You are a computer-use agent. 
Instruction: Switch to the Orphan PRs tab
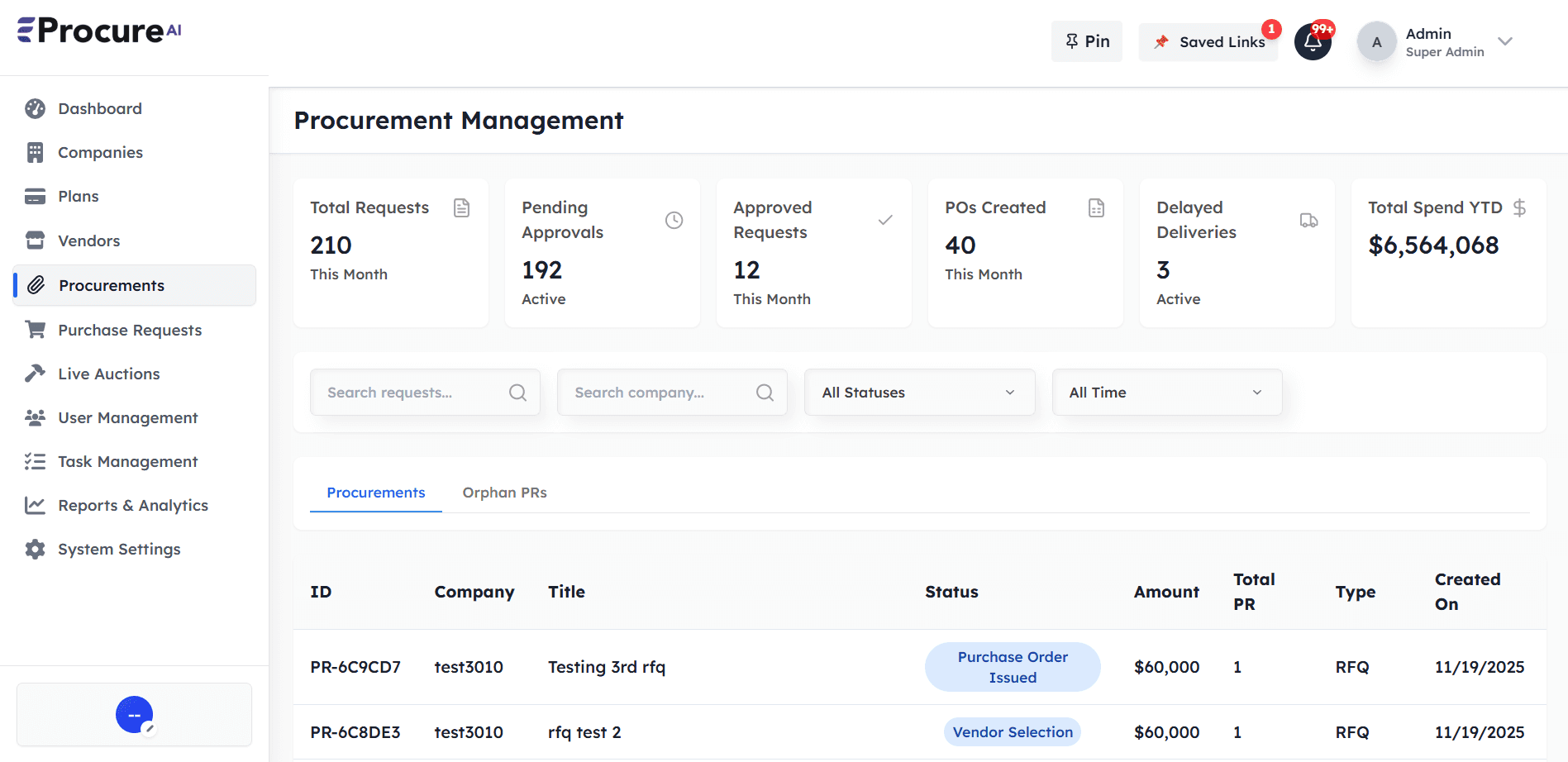tap(504, 492)
